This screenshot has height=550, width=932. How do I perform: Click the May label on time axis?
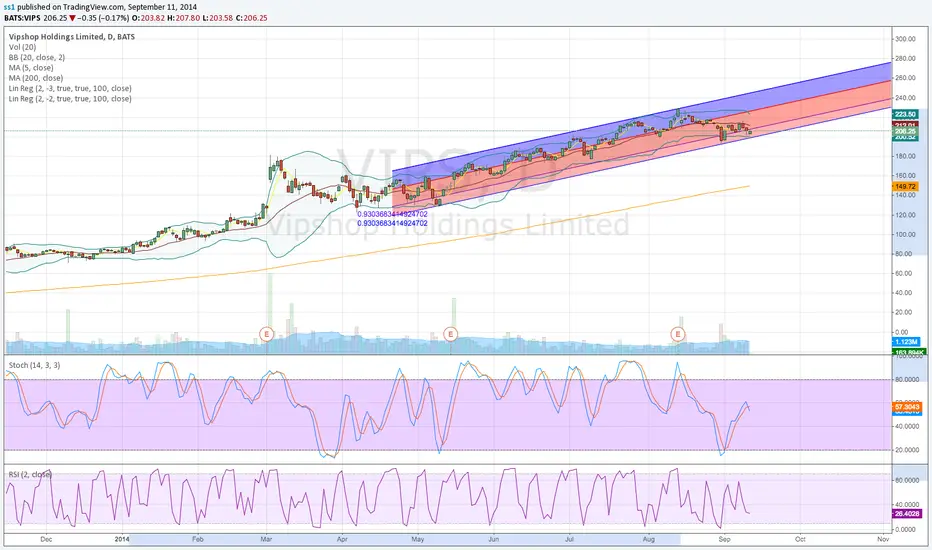[417, 539]
